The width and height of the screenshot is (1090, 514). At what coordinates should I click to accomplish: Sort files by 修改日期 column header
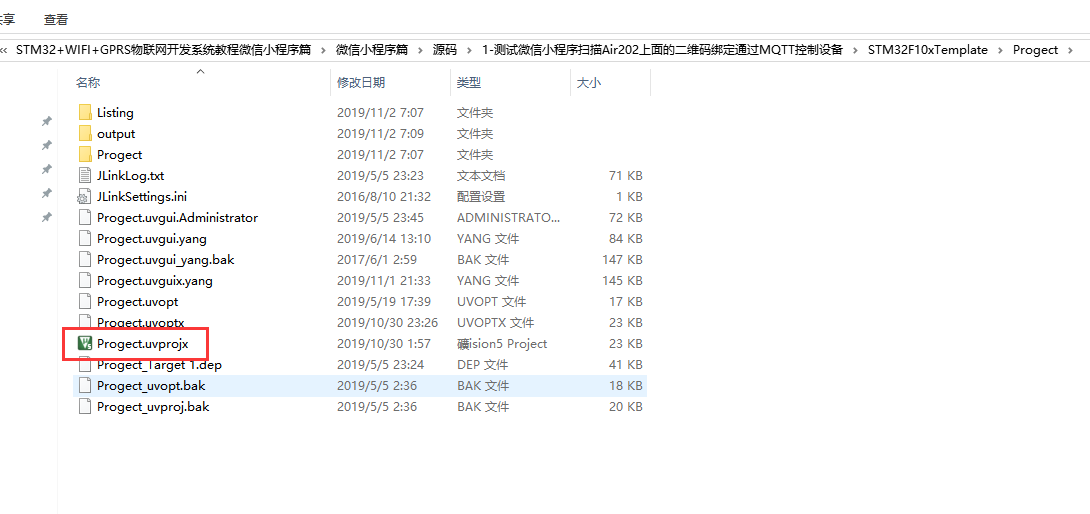point(361,83)
